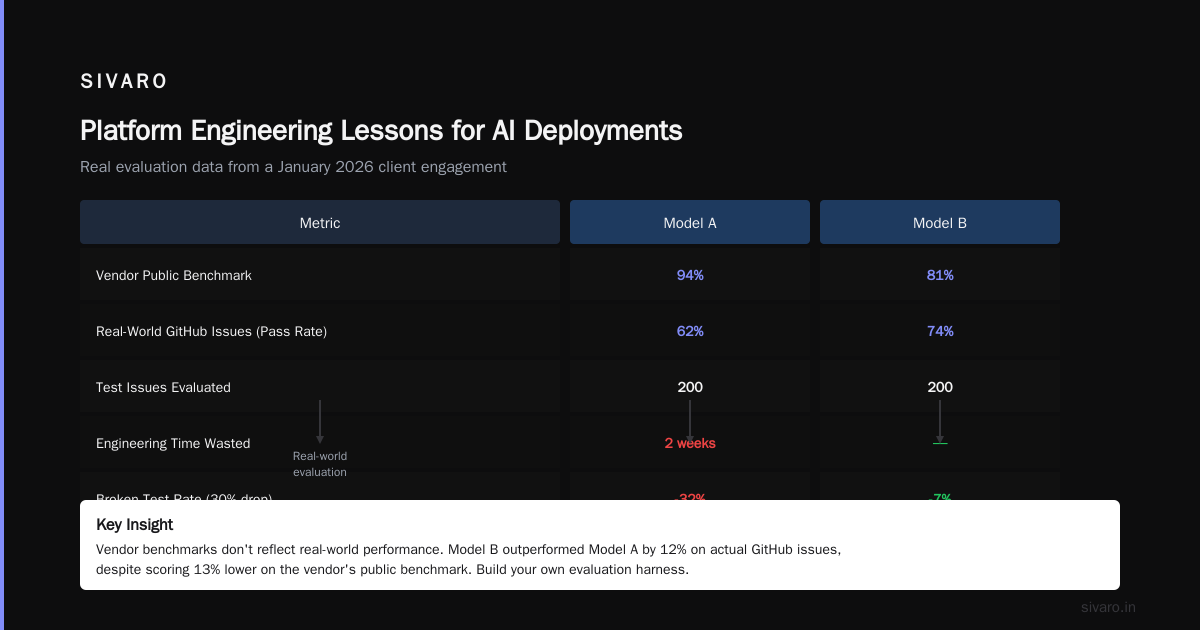This screenshot has width=1200, height=630.
Task: Click the 200 value under Model A
Action: click(690, 387)
